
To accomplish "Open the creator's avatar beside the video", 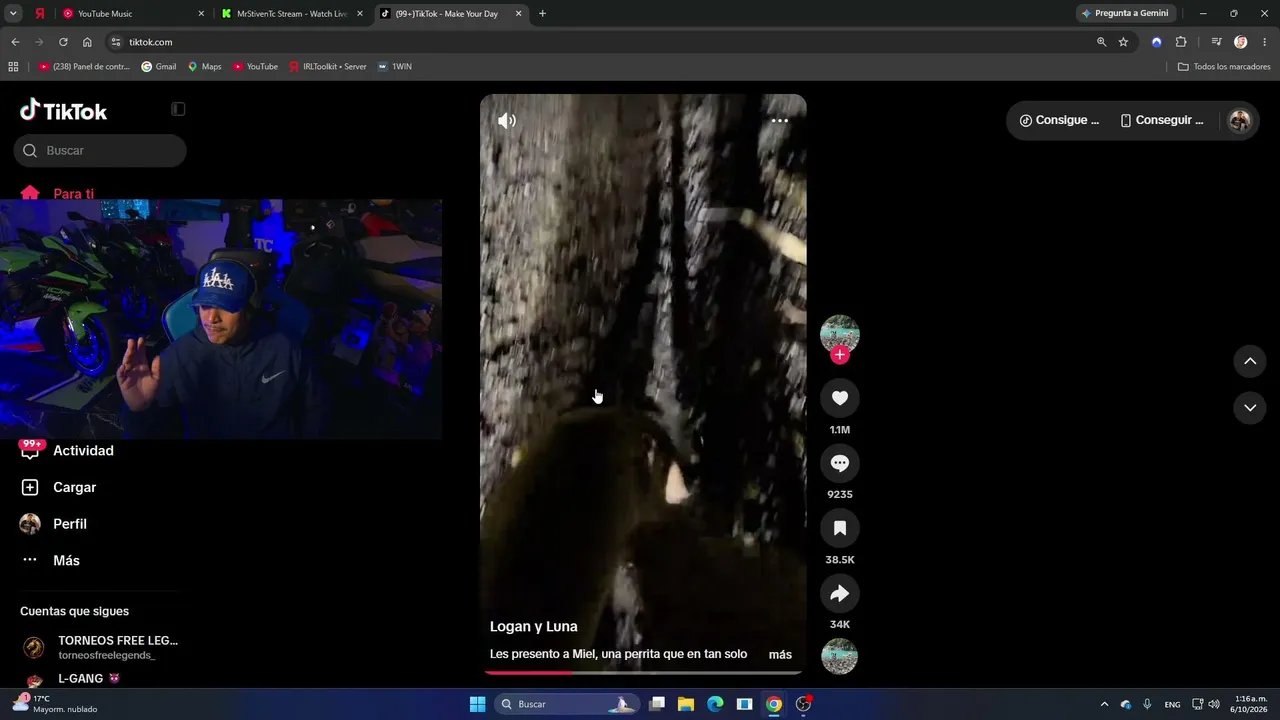I will click(x=840, y=334).
